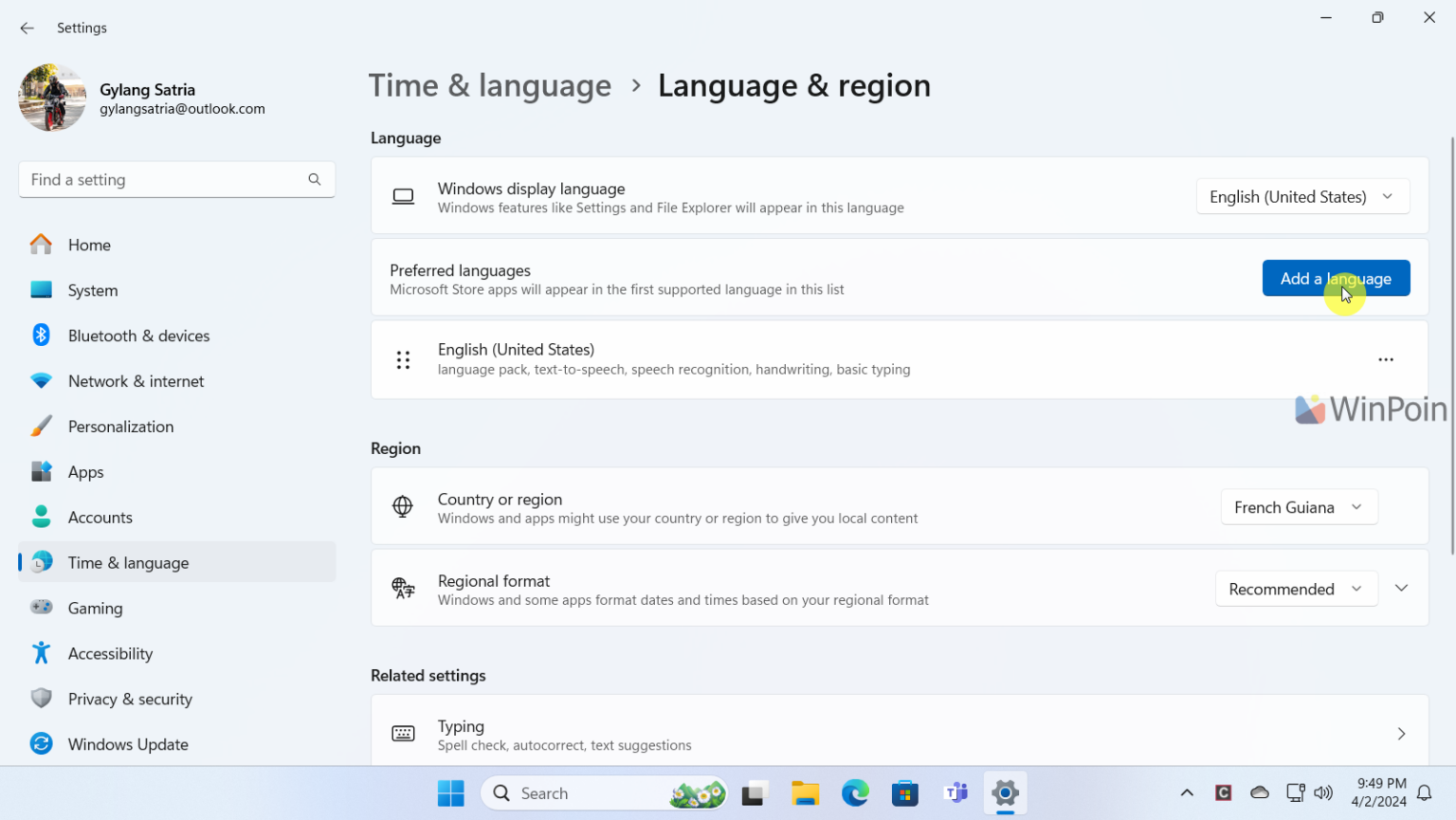Click the Typing row chevron arrow

1401,734
